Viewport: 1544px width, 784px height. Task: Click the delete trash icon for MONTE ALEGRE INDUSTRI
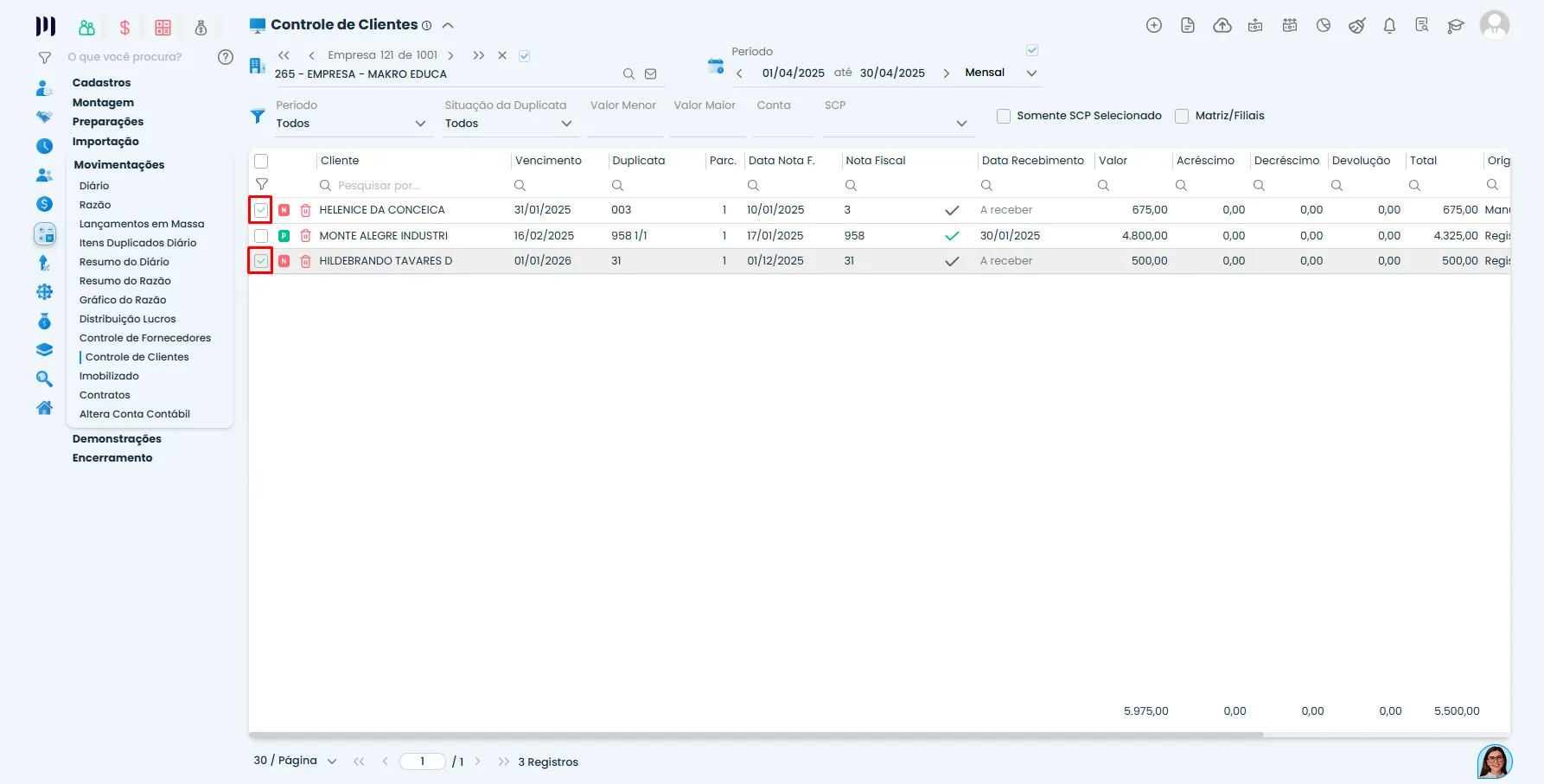point(305,236)
